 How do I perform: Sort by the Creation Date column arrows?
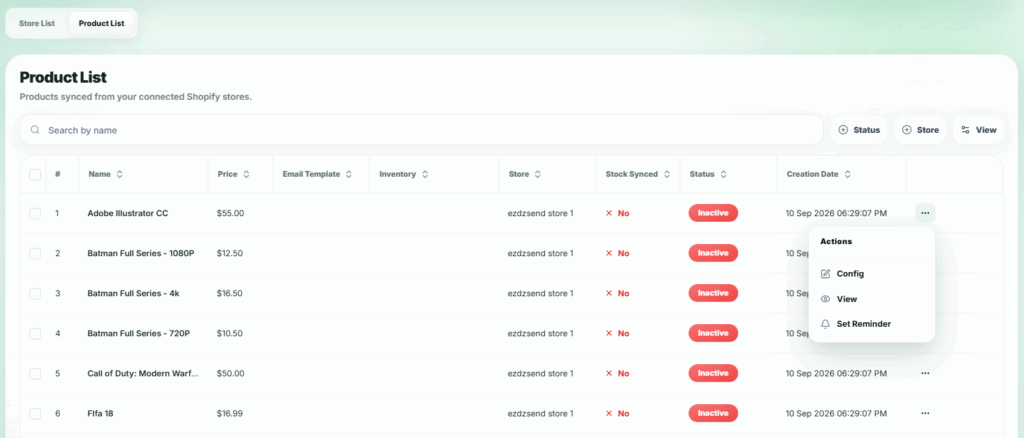pos(847,174)
